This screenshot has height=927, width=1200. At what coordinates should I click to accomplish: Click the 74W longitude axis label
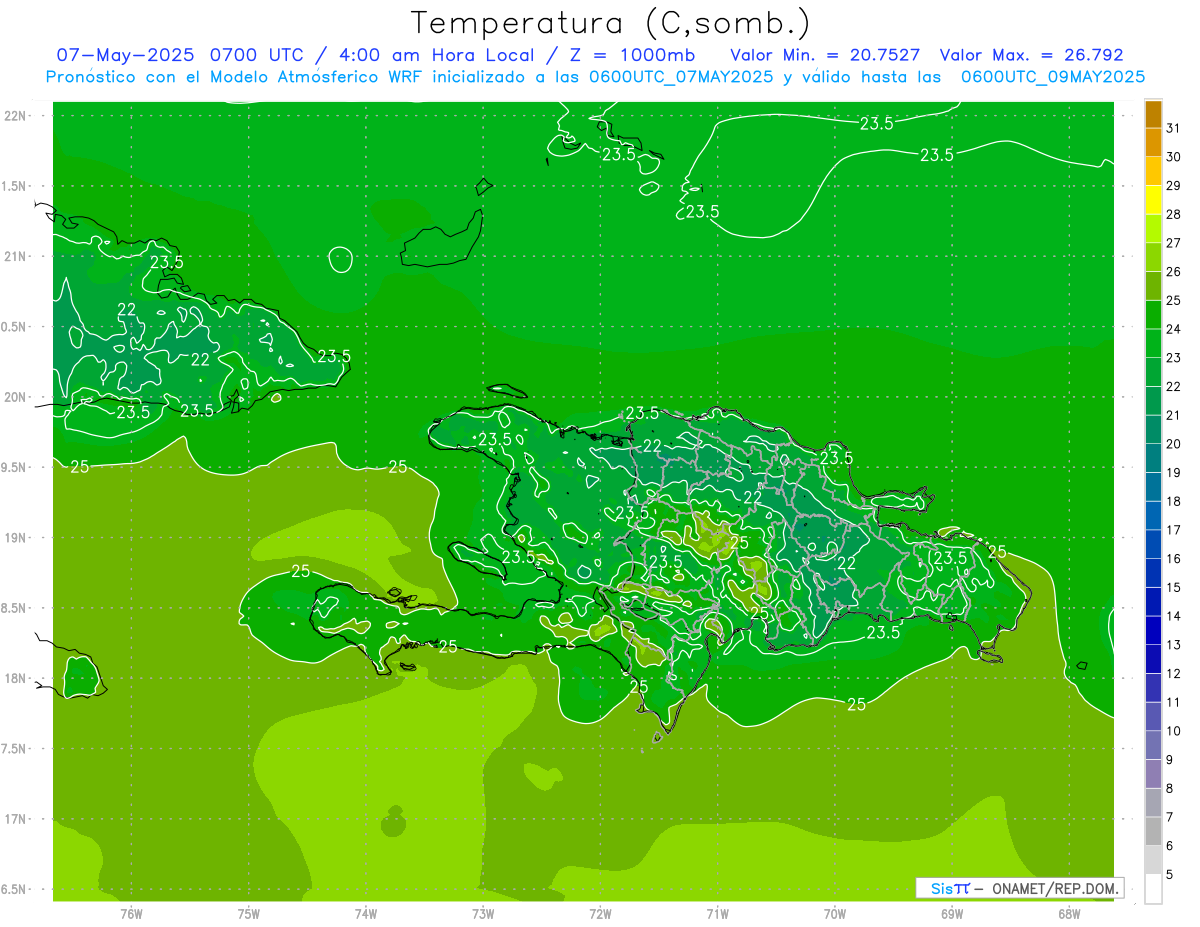[366, 914]
